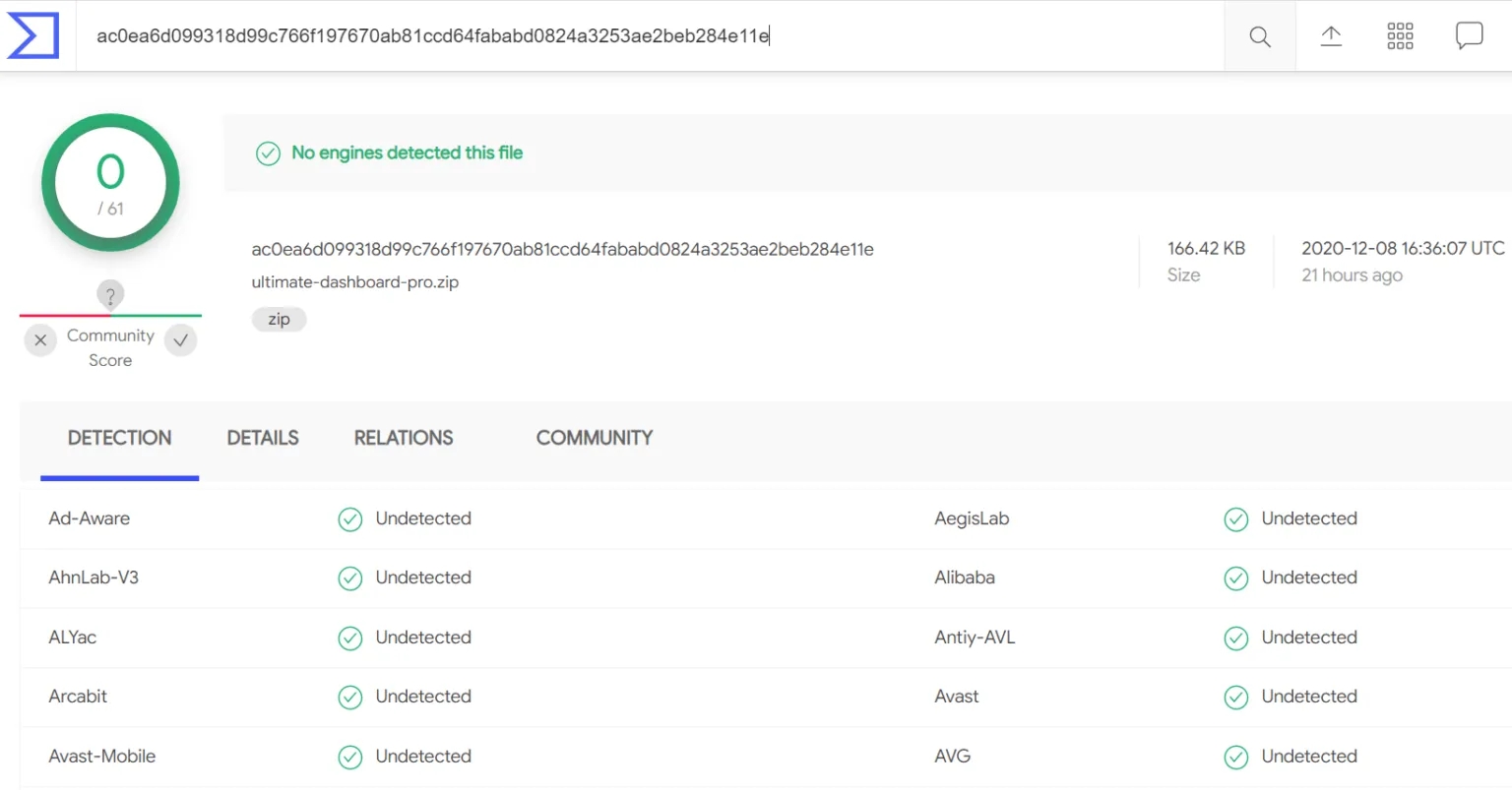Click the Arcabit undetected check icon
The width and height of the screenshot is (1512, 790).
pyautogui.click(x=350, y=698)
